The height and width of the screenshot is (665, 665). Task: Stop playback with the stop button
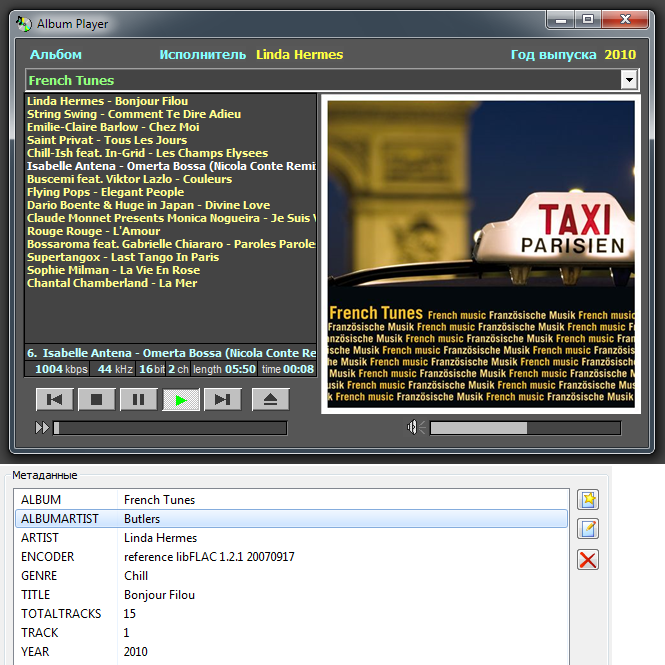97,400
